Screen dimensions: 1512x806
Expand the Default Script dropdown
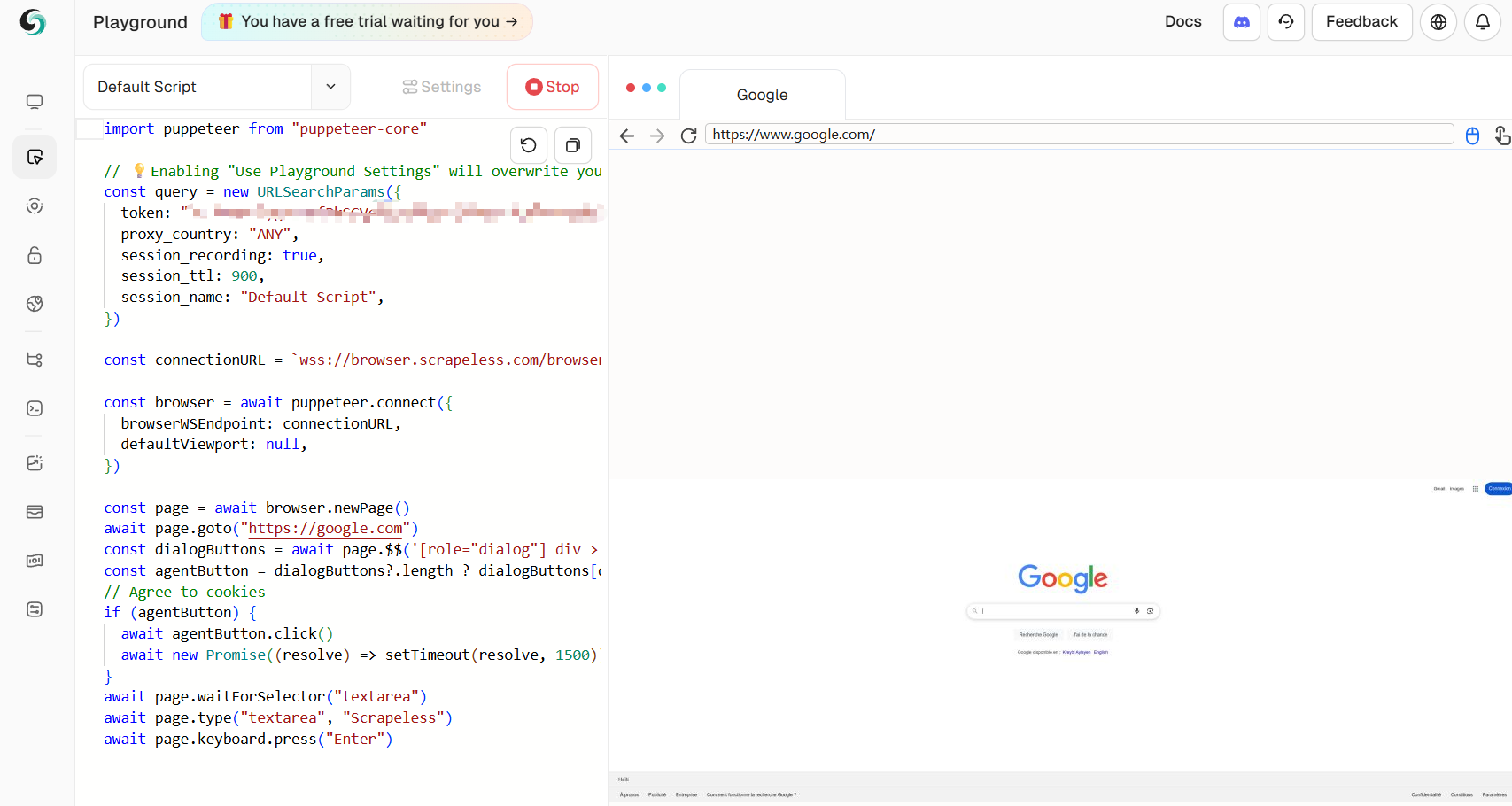coord(330,87)
